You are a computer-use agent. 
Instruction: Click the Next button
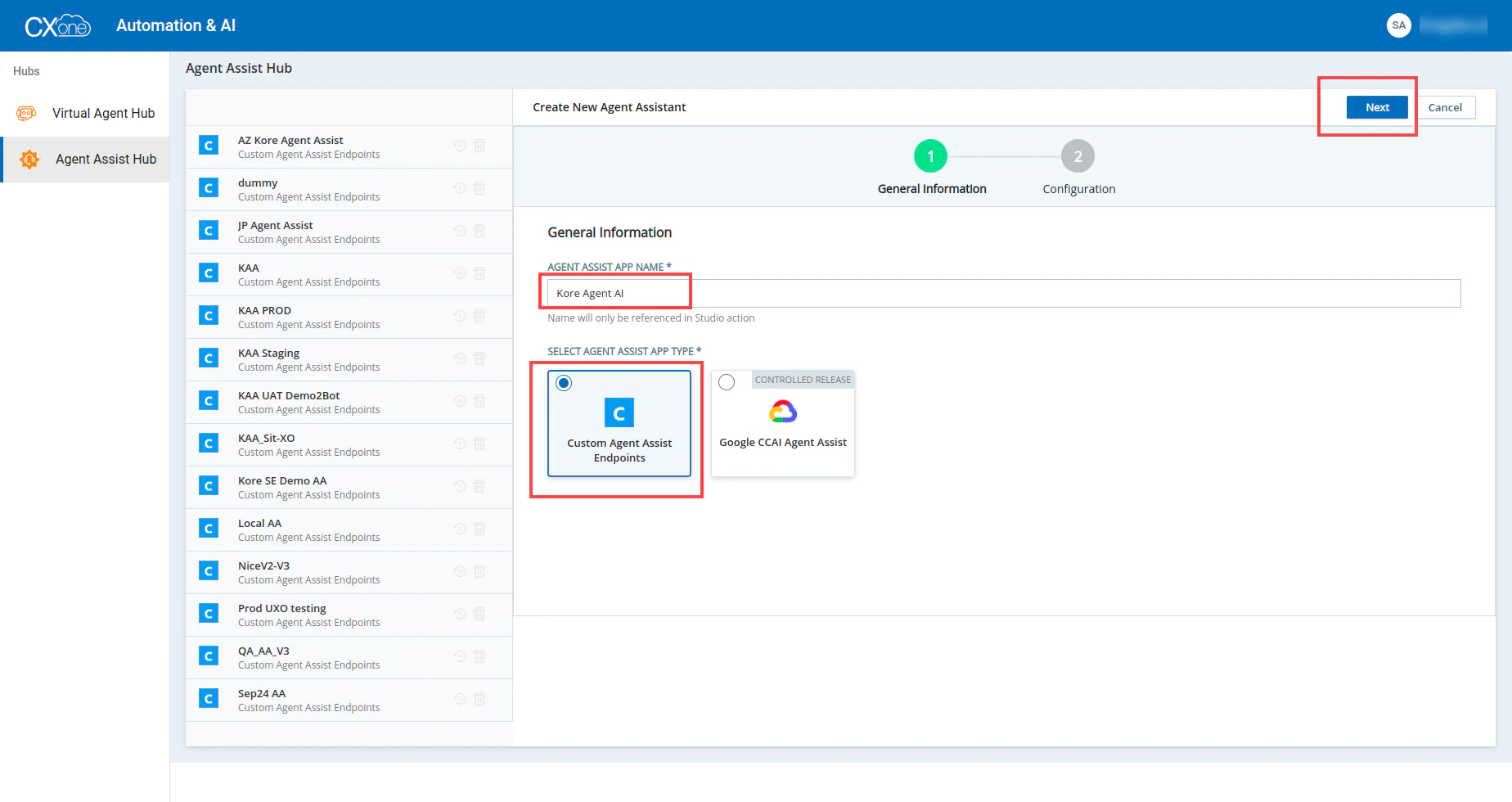click(x=1377, y=107)
